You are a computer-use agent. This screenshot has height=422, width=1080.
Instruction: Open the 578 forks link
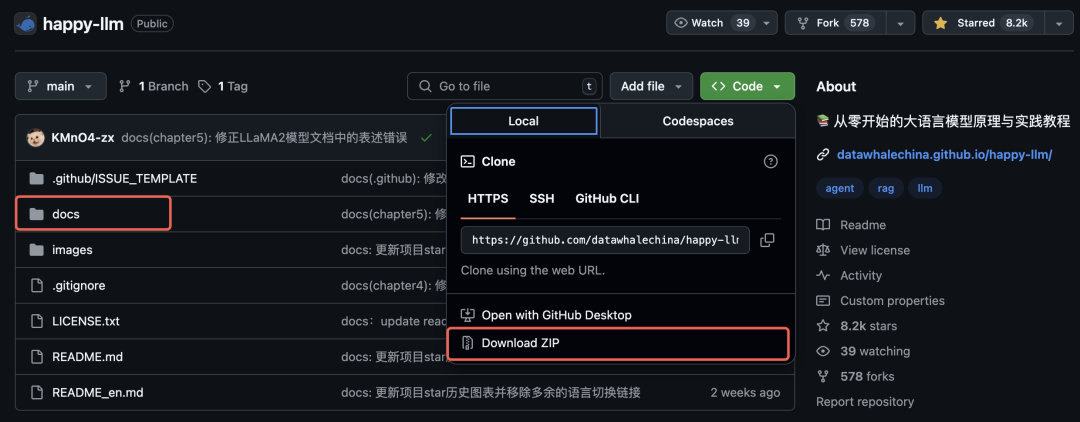coord(867,377)
